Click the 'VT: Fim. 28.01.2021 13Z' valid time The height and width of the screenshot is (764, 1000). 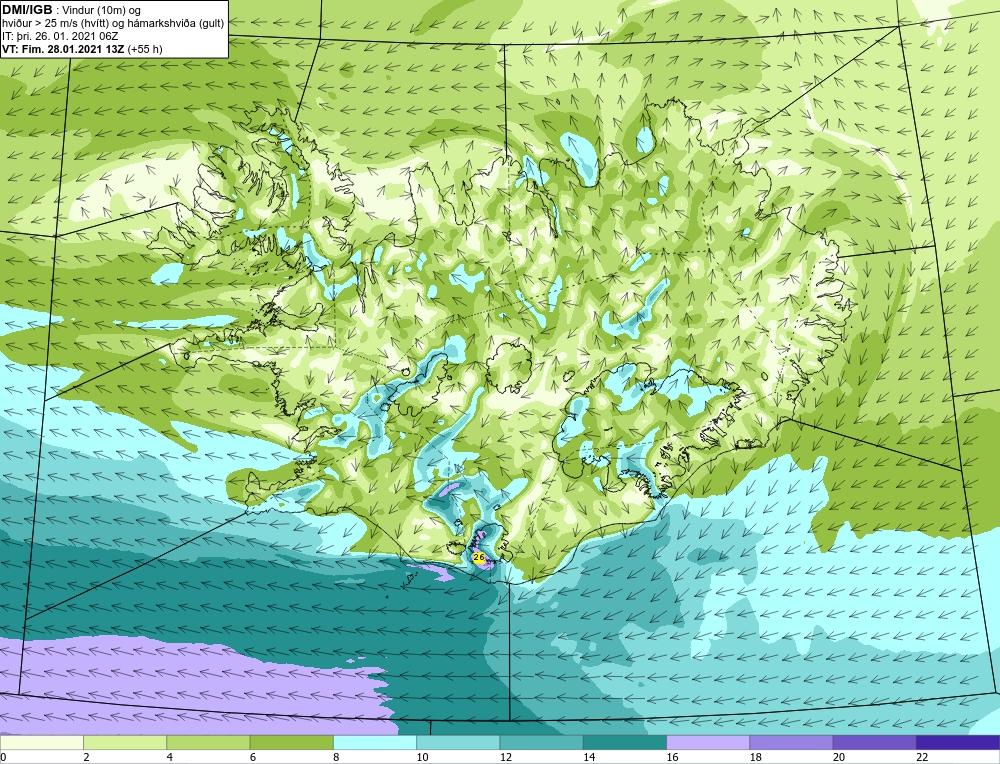coord(63,49)
